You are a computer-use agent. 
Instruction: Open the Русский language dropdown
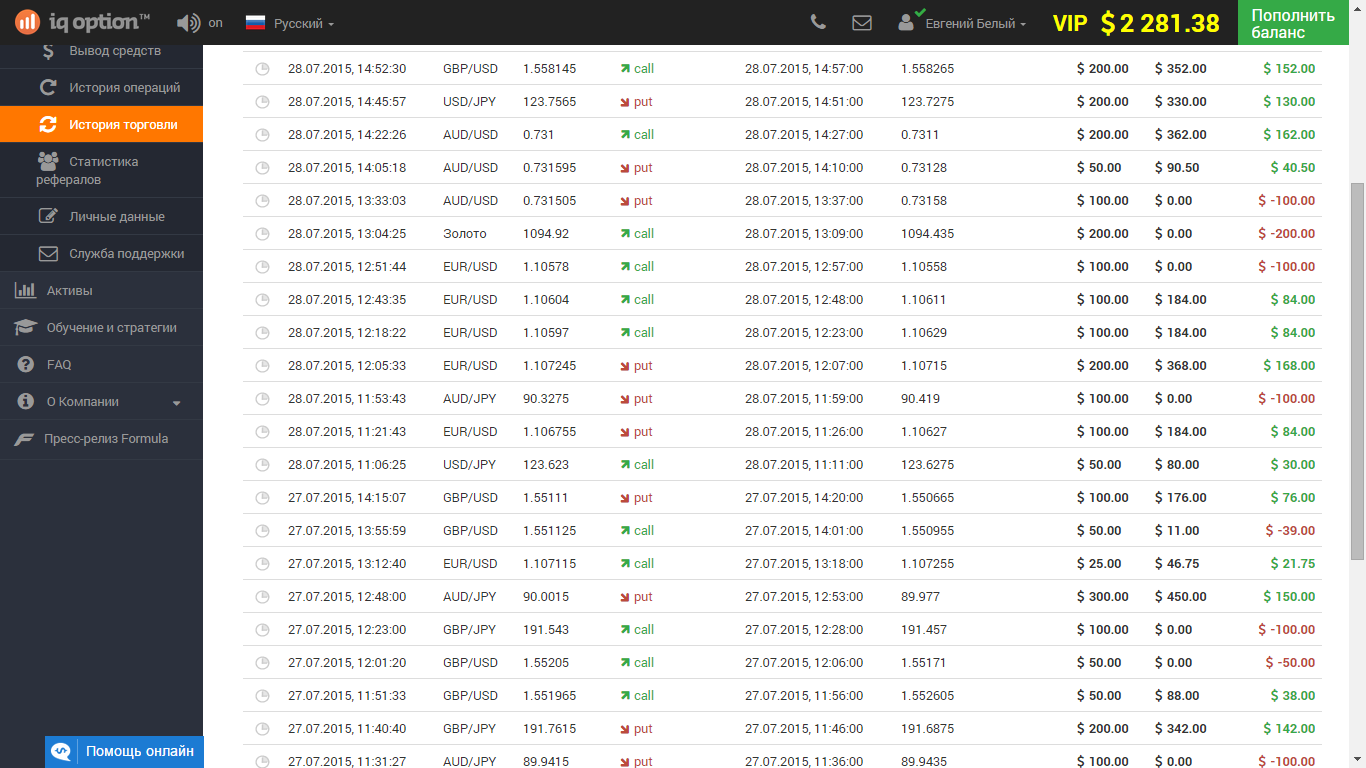tap(290, 23)
